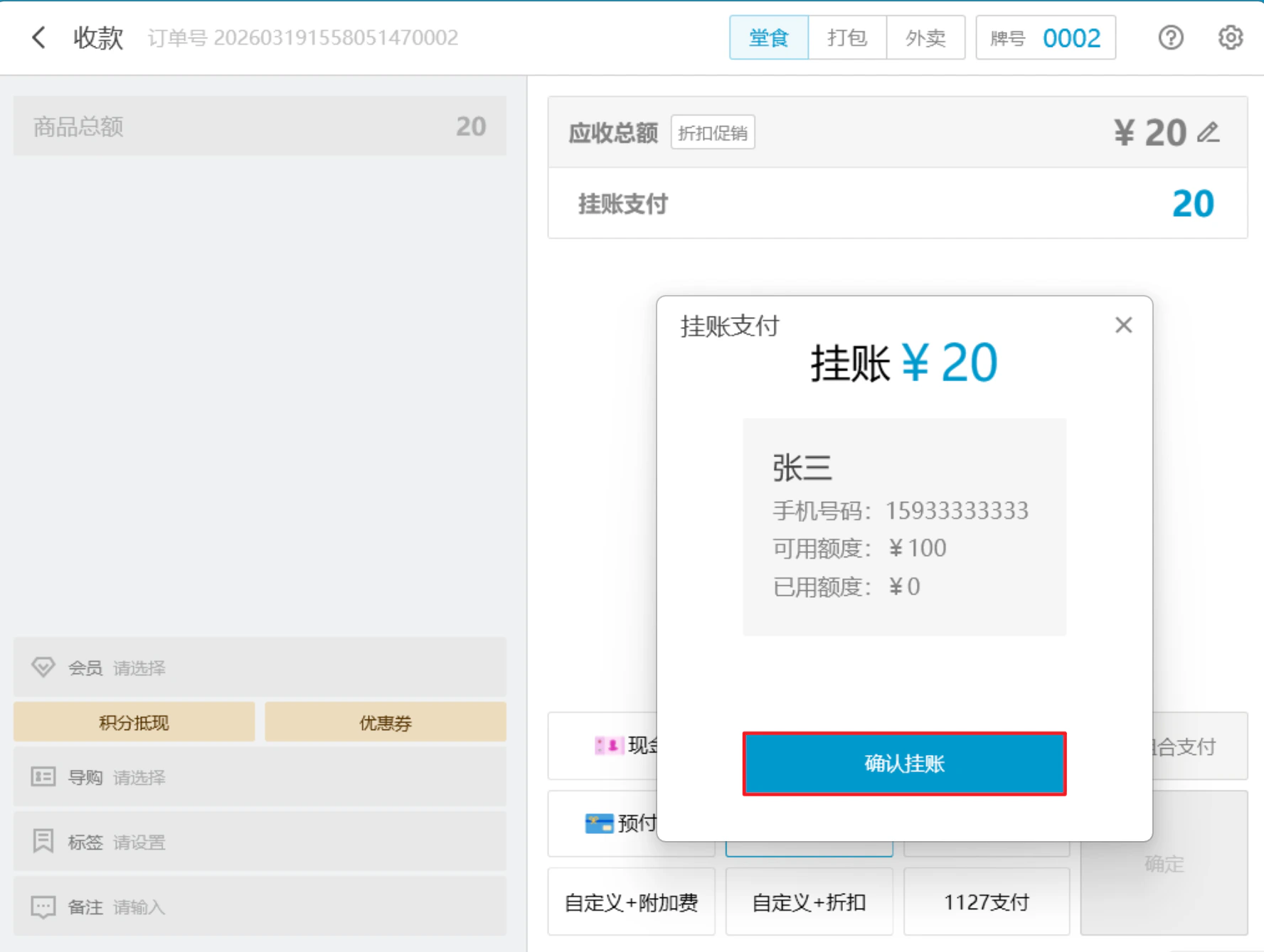Edit the amount using the pencil icon
The width and height of the screenshot is (1264, 952).
[1208, 132]
